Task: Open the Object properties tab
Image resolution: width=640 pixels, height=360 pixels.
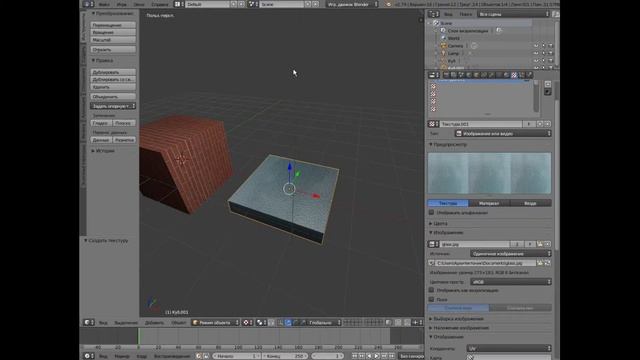Action: pos(476,75)
